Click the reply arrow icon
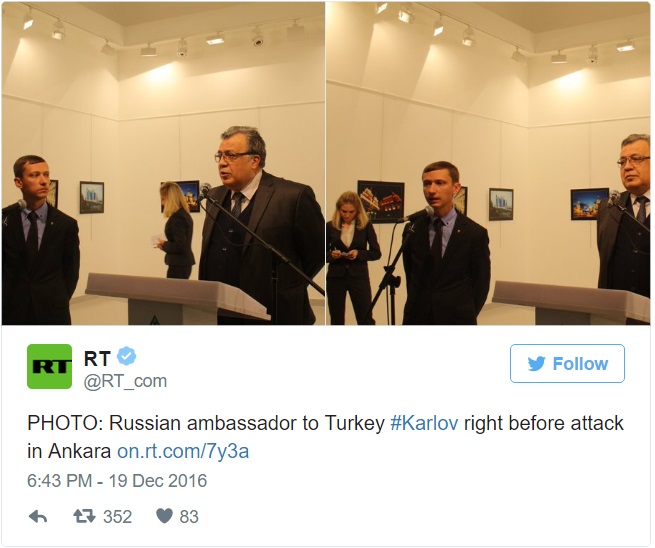This screenshot has height=548, width=655. coord(38,517)
